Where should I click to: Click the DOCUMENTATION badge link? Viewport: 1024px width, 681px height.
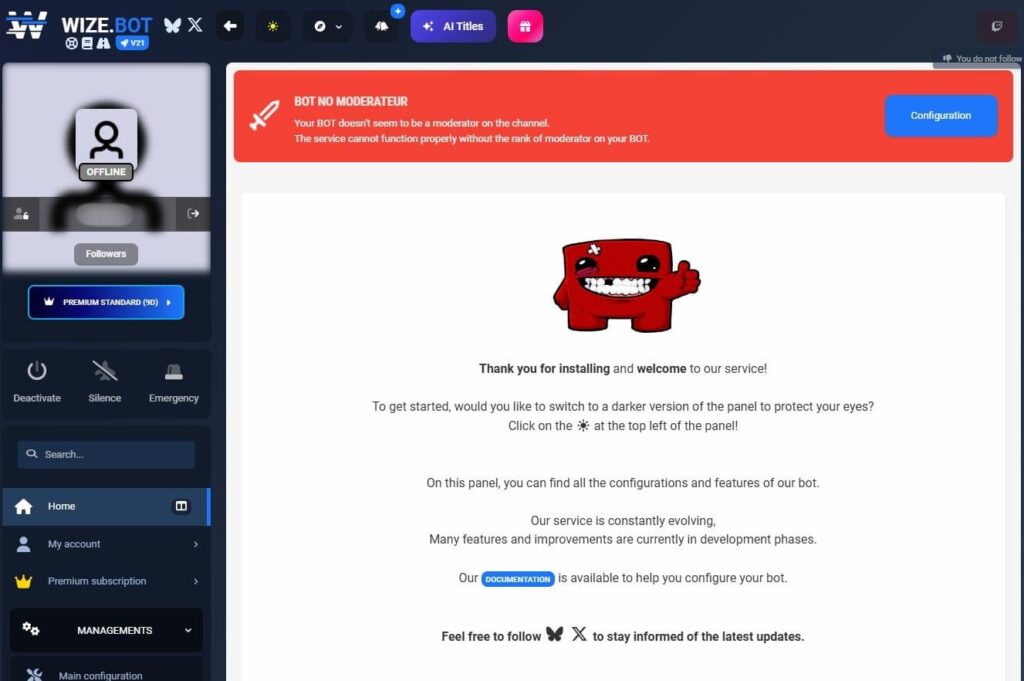518,579
